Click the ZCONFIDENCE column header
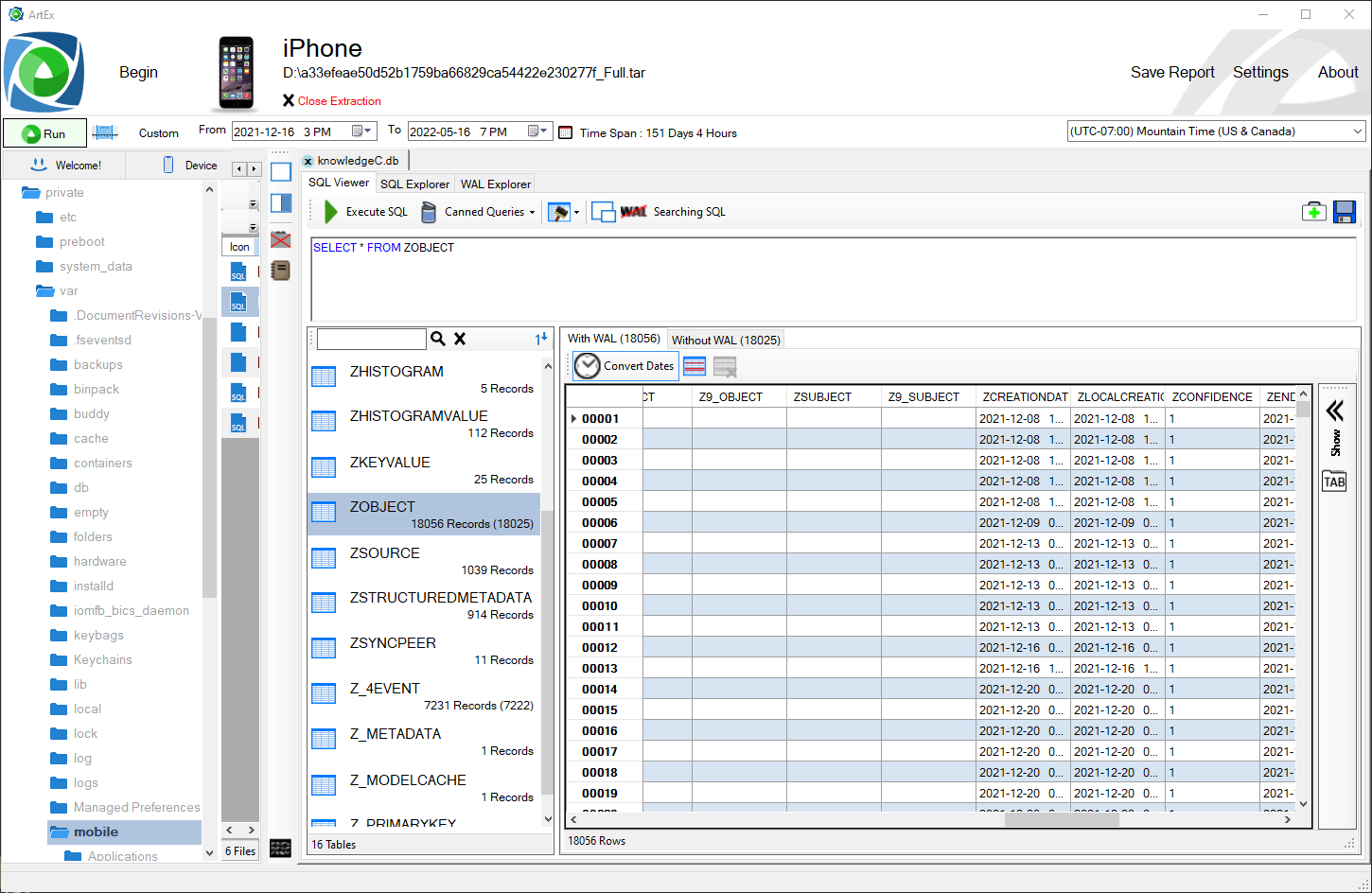 pyautogui.click(x=1212, y=397)
